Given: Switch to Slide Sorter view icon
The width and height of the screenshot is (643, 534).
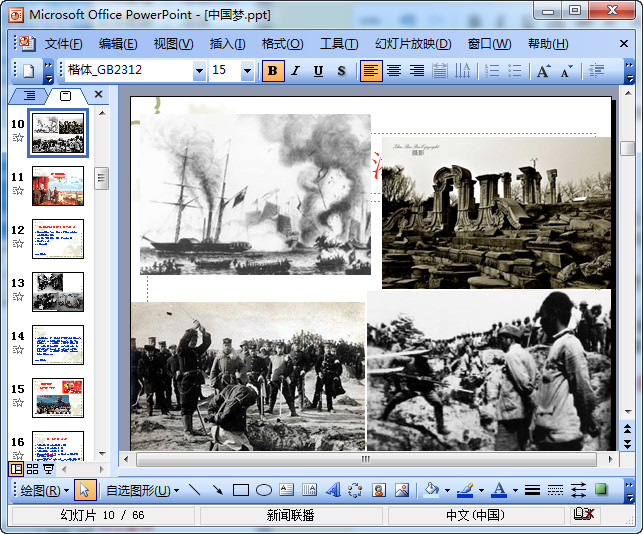Looking at the screenshot, I should click(x=32, y=468).
